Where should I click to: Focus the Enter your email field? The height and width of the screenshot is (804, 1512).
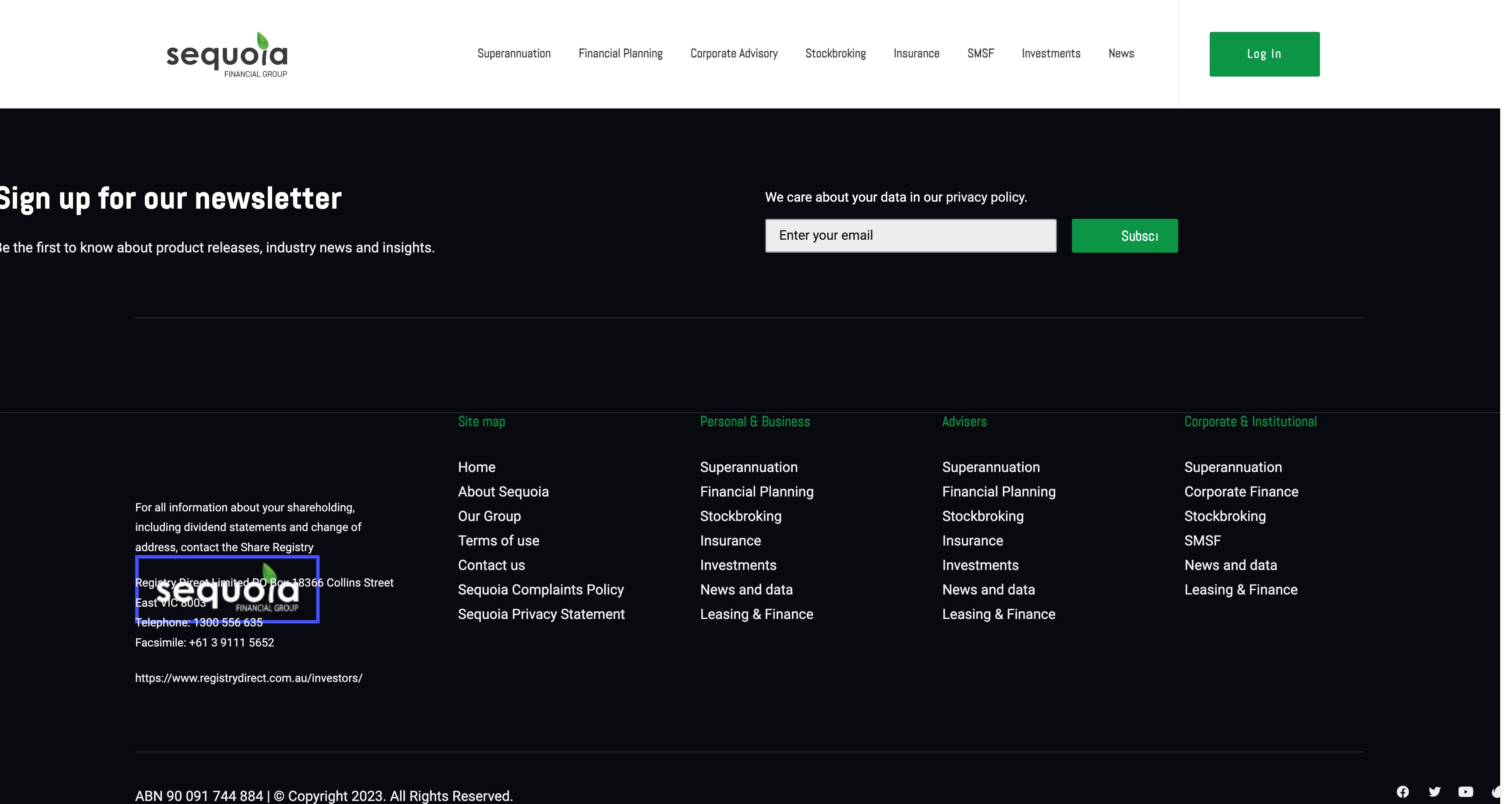(x=910, y=235)
